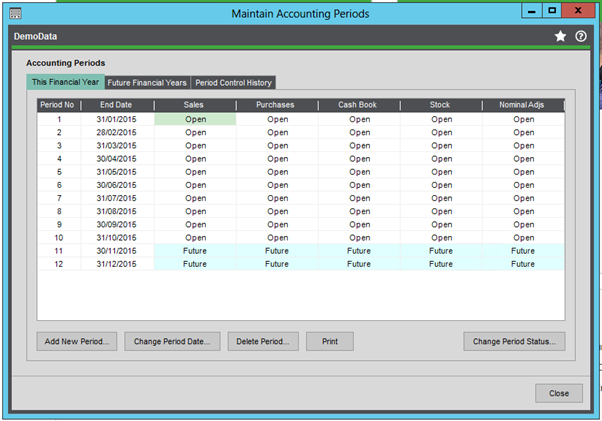602x421 pixels.
Task: Select end date 30/04/2015
Action: click(116, 159)
